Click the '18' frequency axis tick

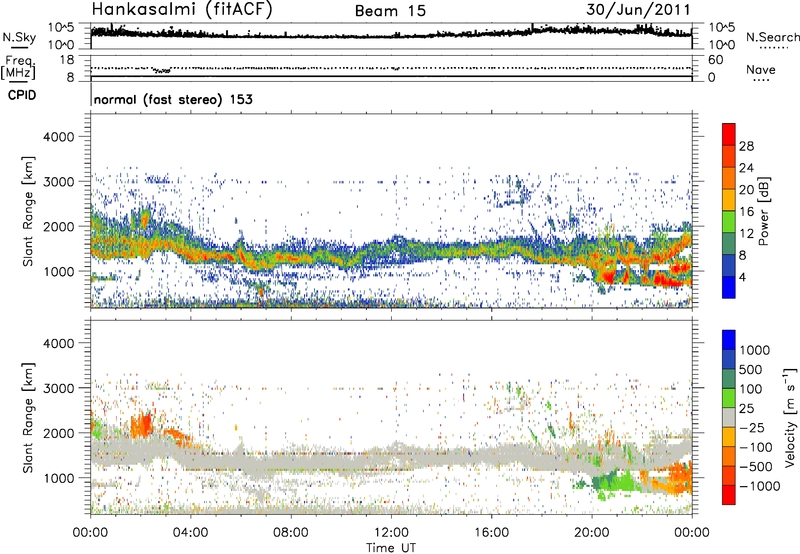click(x=66, y=60)
